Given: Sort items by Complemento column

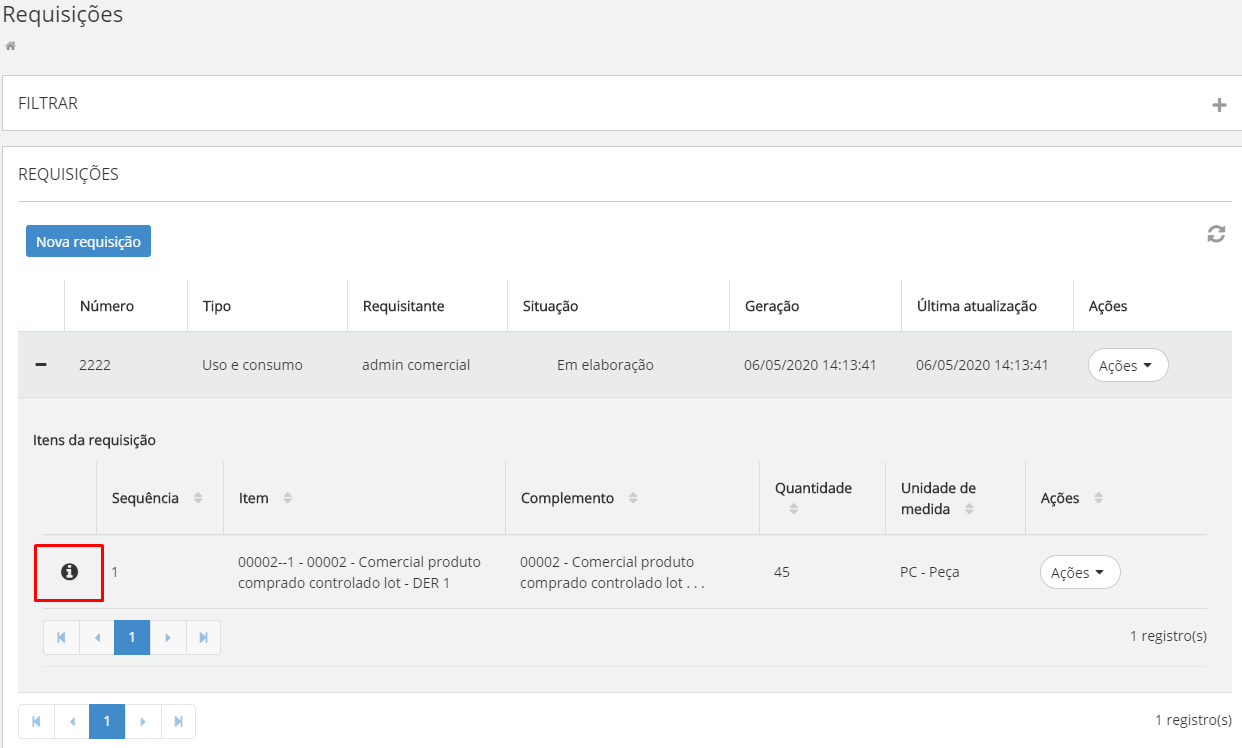Looking at the screenshot, I should pos(633,498).
